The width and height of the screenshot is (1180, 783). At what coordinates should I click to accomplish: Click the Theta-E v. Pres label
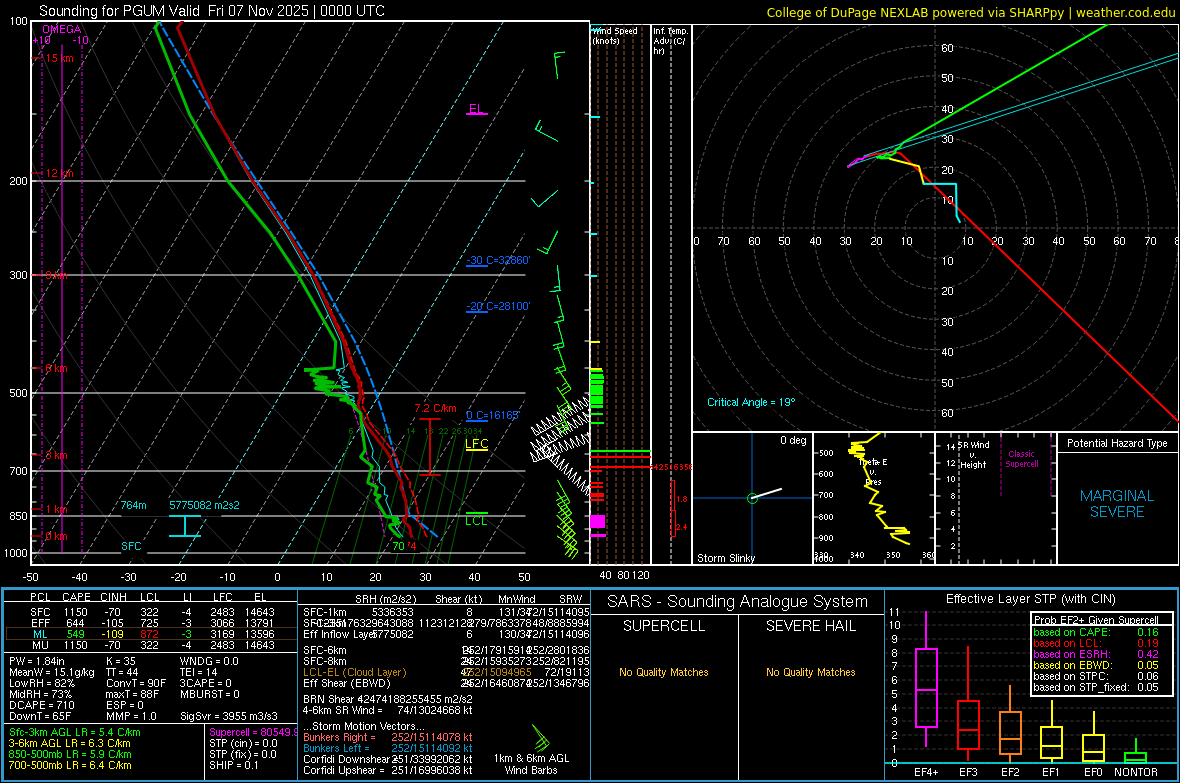[873, 472]
